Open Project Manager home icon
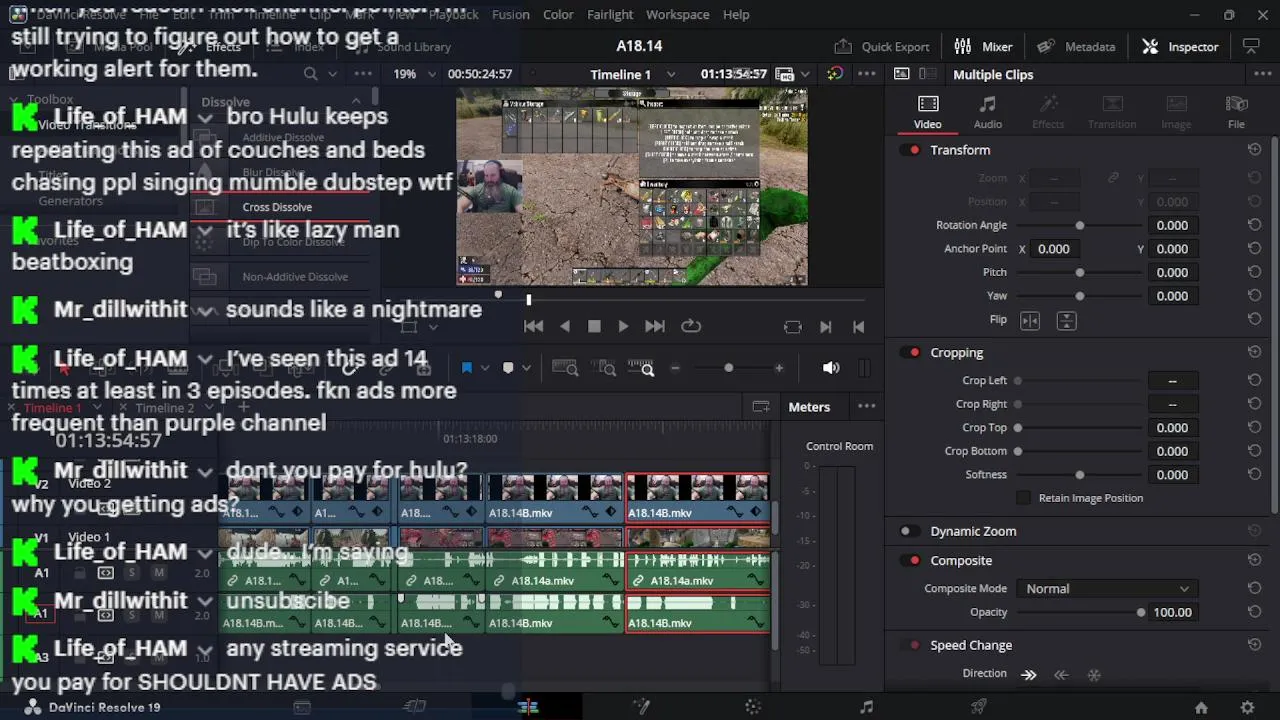 coord(1201,707)
